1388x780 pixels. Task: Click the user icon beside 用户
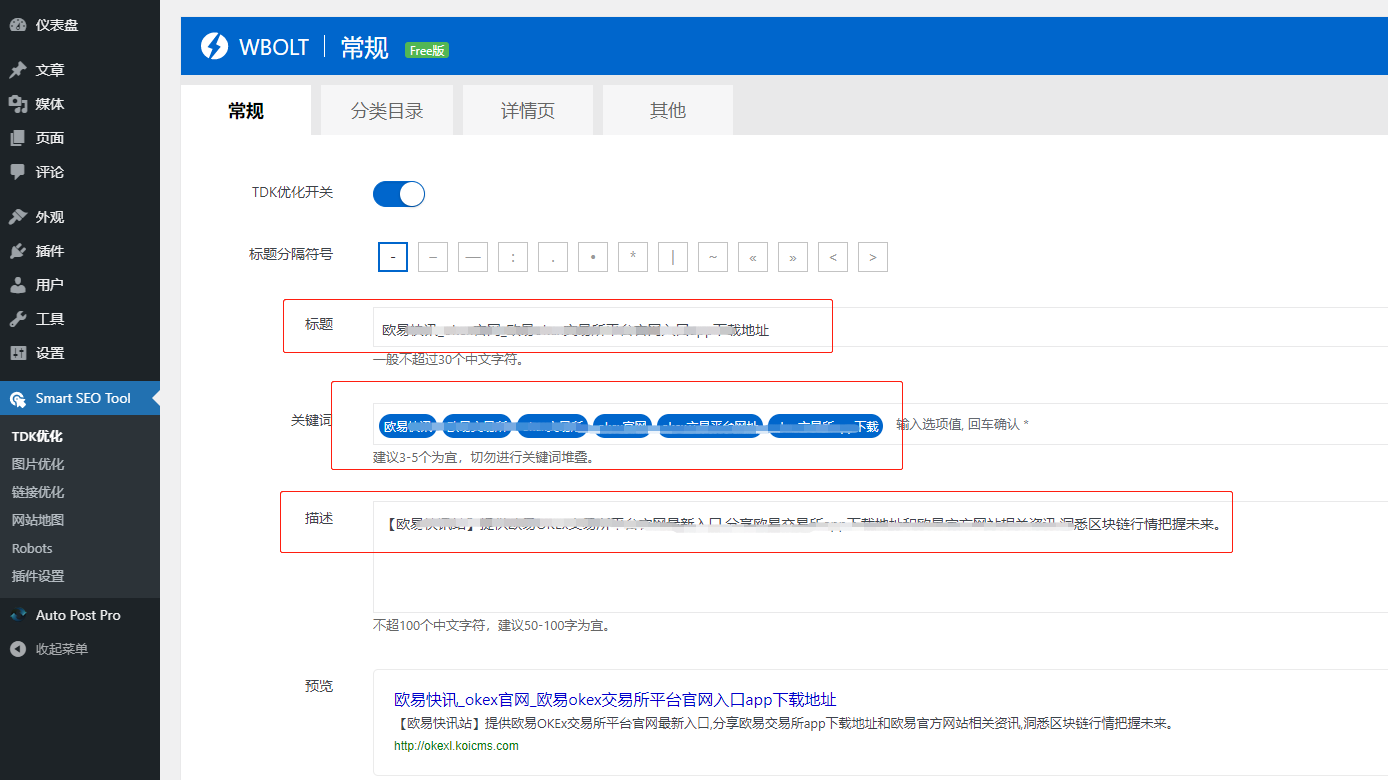tap(18, 285)
